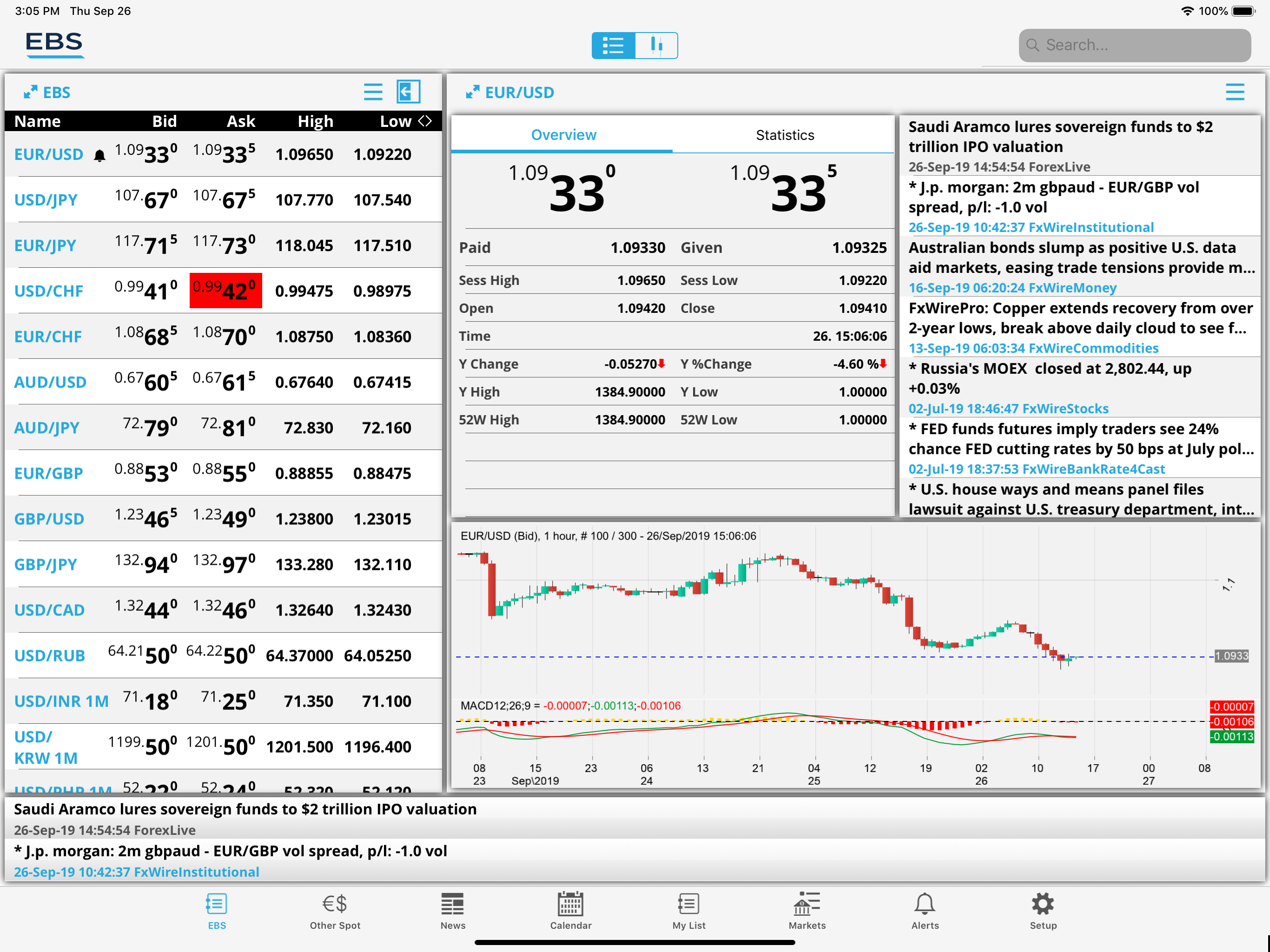Sort by the Bid column header
This screenshot has width=1270, height=952.
tap(164, 121)
